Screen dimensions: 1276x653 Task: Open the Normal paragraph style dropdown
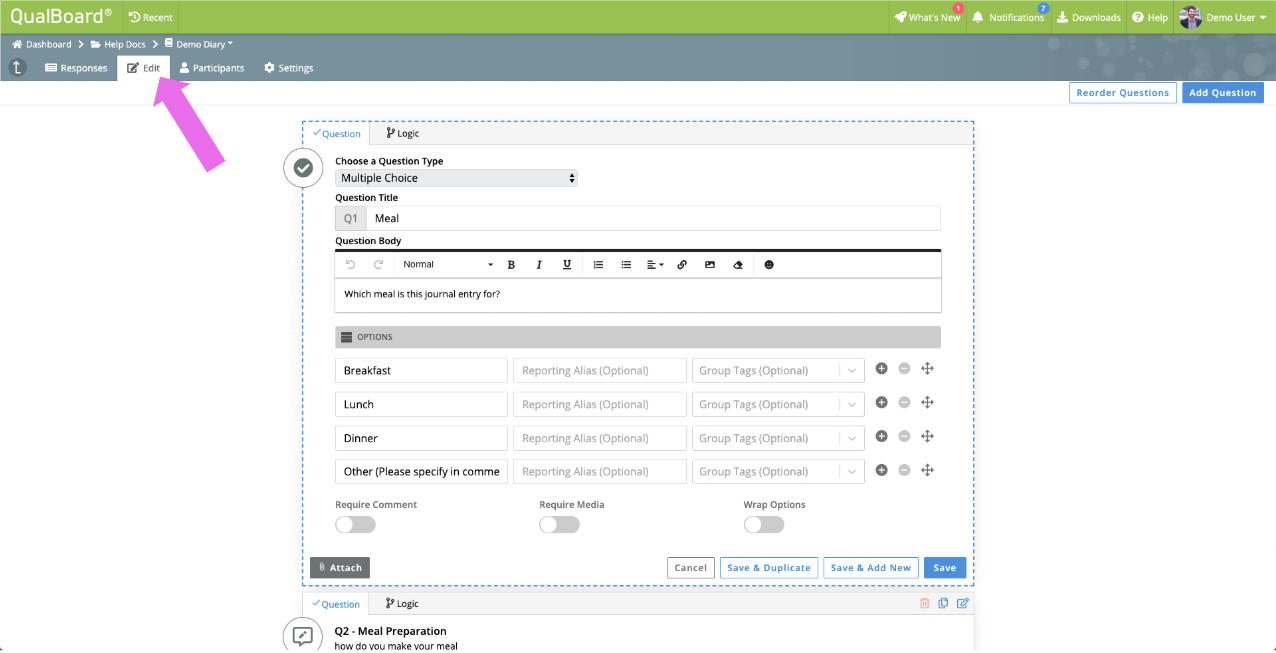pos(448,265)
